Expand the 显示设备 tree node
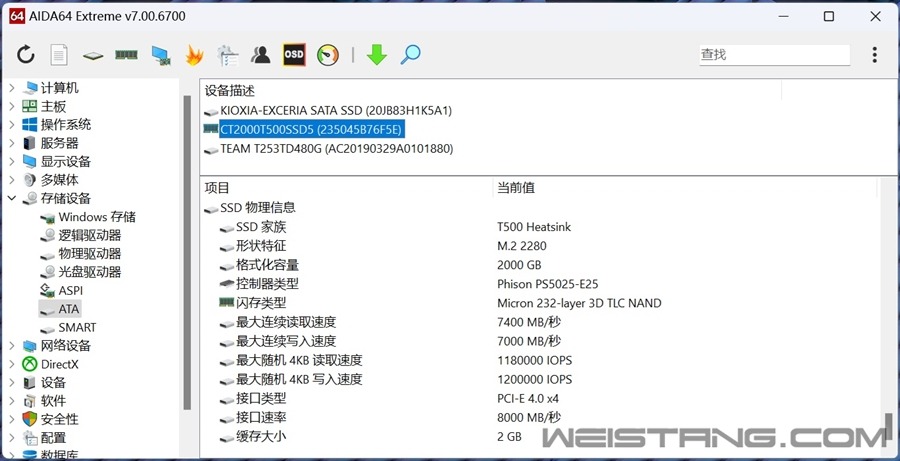 coord(11,161)
